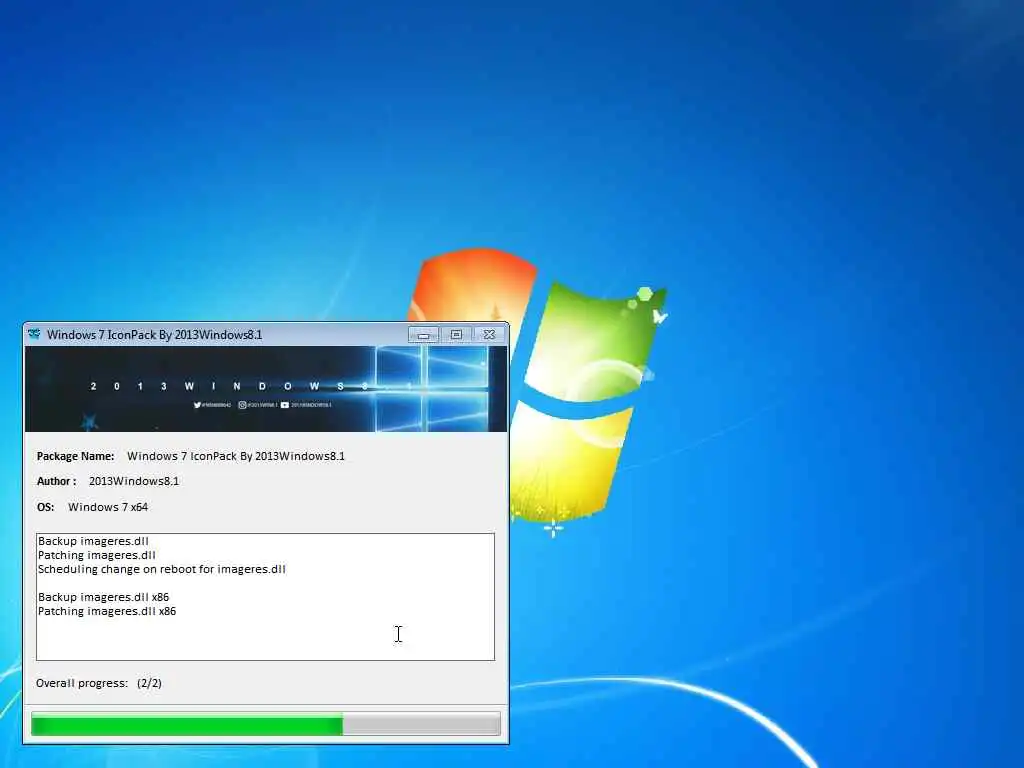The width and height of the screenshot is (1024, 768).
Task: Click log line 'Patching imageres.dll x86'
Action: 107,611
